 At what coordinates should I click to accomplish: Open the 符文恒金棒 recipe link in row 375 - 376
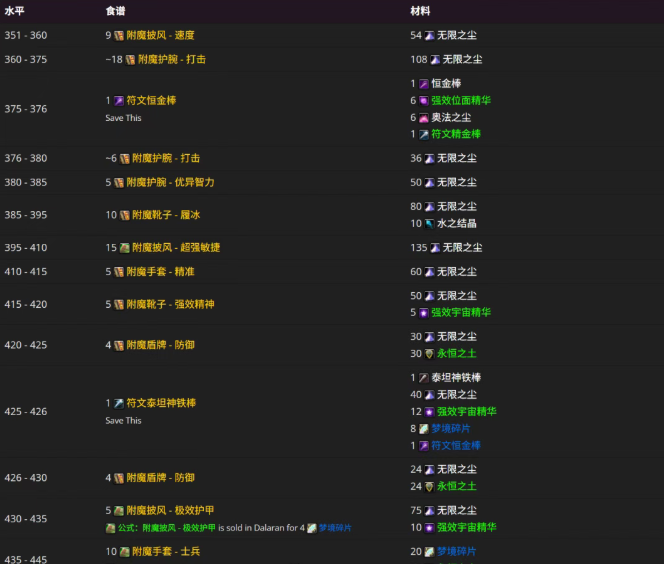(x=151, y=101)
